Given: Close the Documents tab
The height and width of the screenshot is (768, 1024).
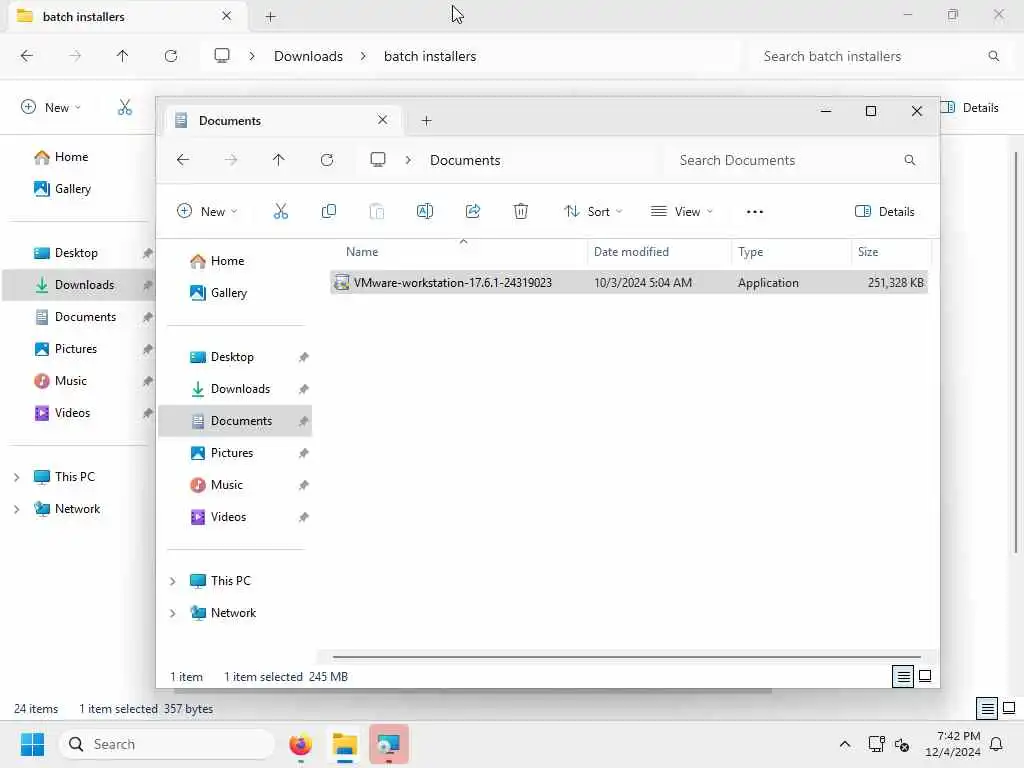Looking at the screenshot, I should (383, 120).
